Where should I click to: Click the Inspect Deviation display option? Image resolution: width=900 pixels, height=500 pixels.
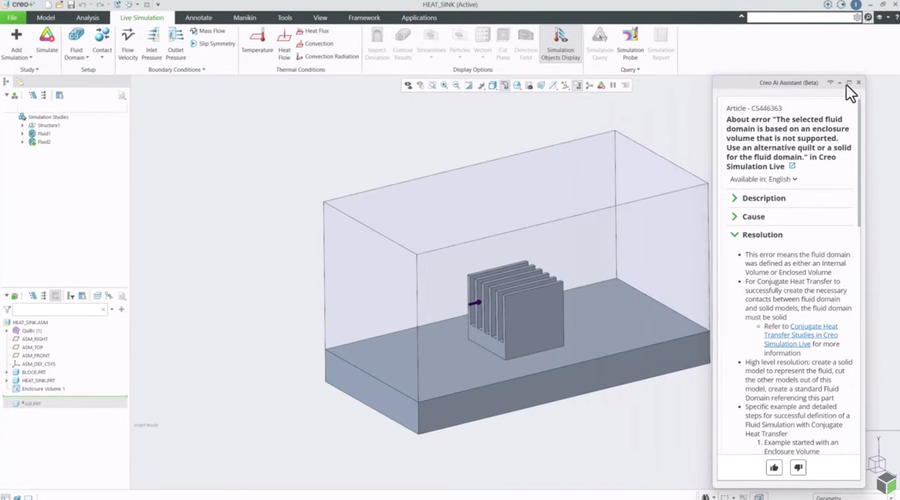(377, 44)
